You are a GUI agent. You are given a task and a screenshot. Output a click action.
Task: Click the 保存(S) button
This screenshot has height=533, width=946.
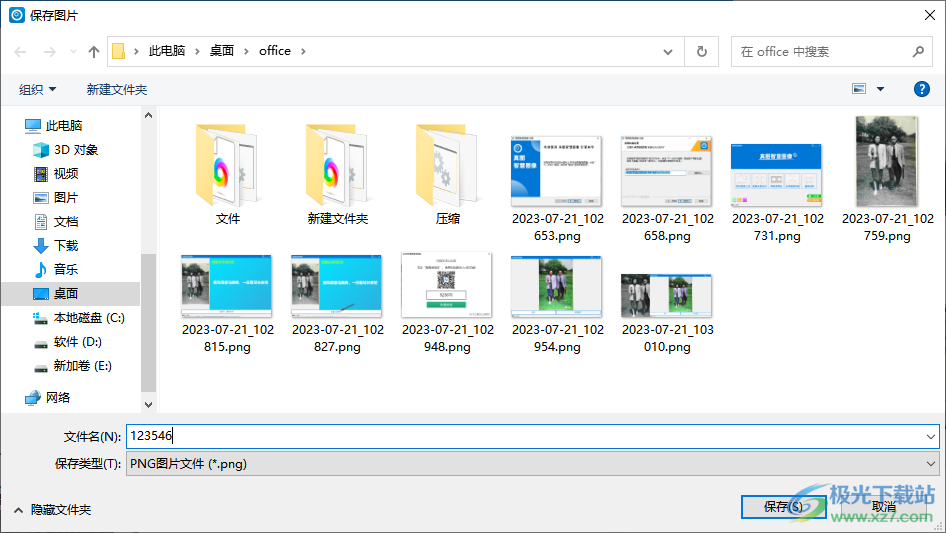pos(782,507)
